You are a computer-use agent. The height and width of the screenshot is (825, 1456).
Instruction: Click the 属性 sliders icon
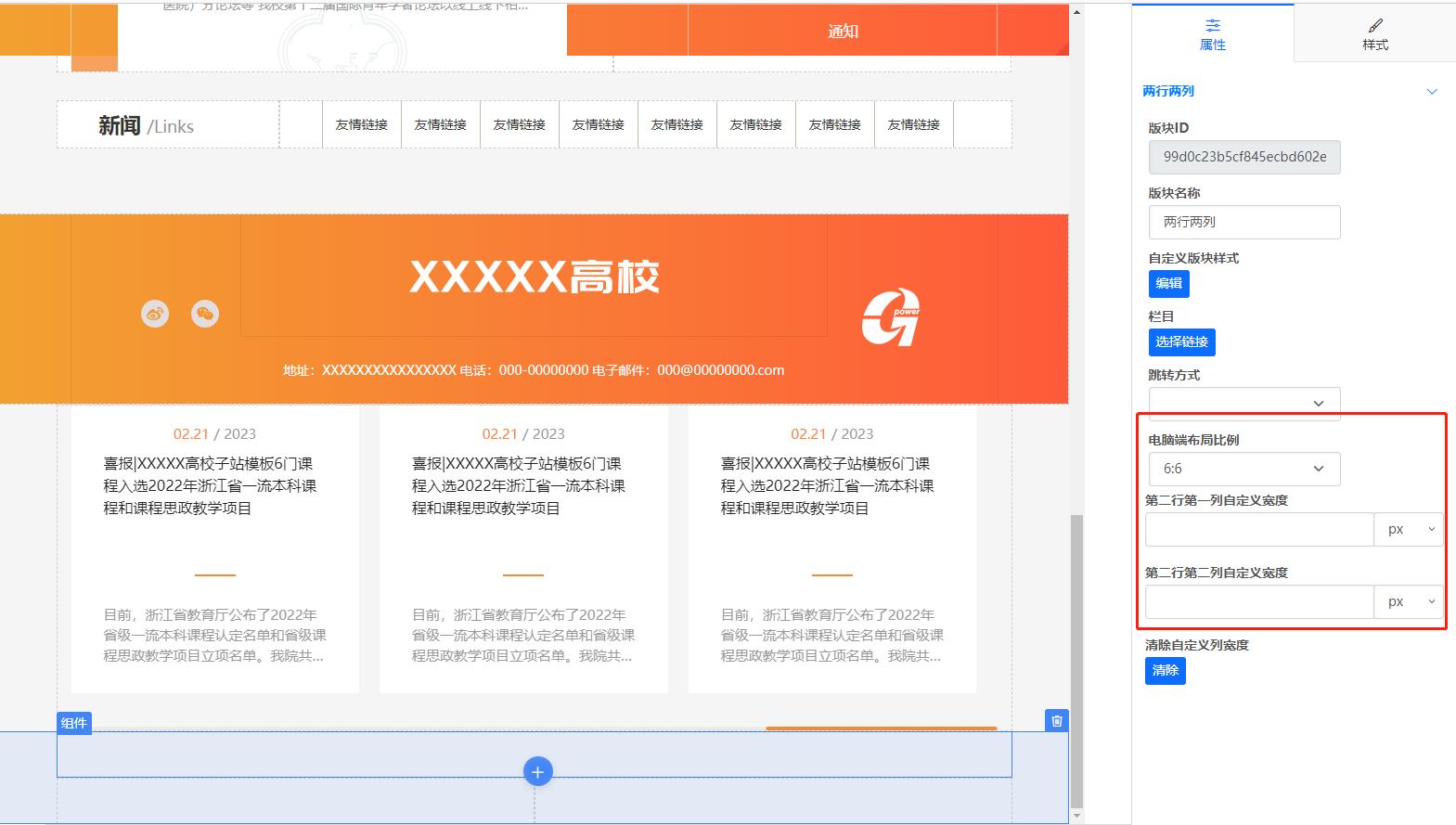pyautogui.click(x=1212, y=26)
